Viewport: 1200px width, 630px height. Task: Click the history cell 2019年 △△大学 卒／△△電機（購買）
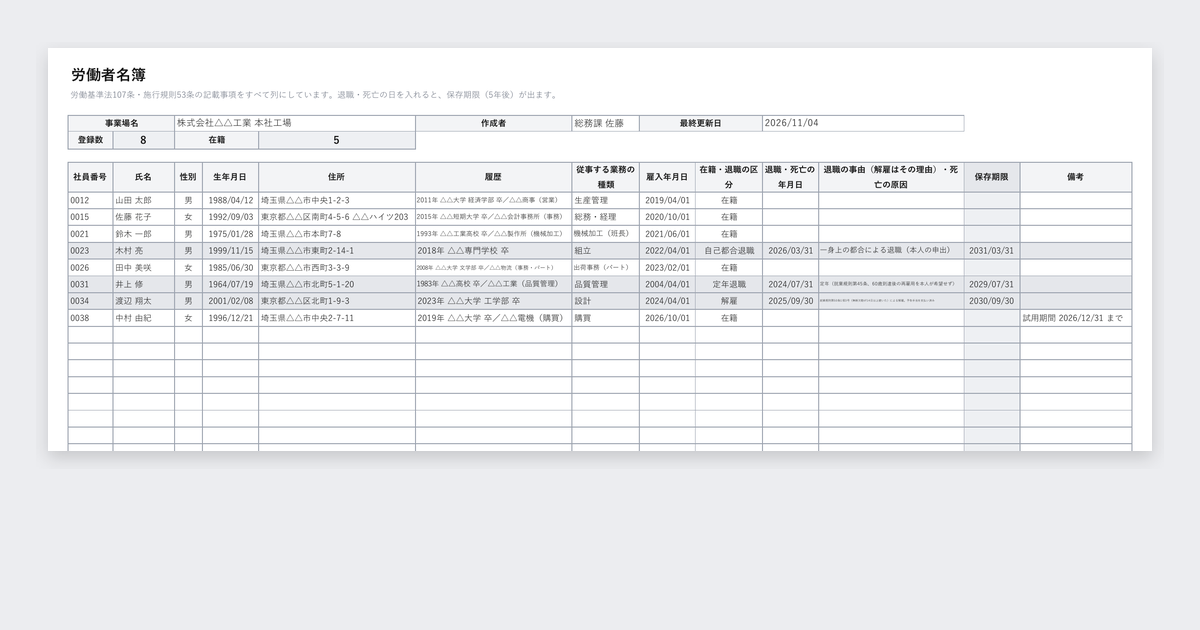coord(493,318)
